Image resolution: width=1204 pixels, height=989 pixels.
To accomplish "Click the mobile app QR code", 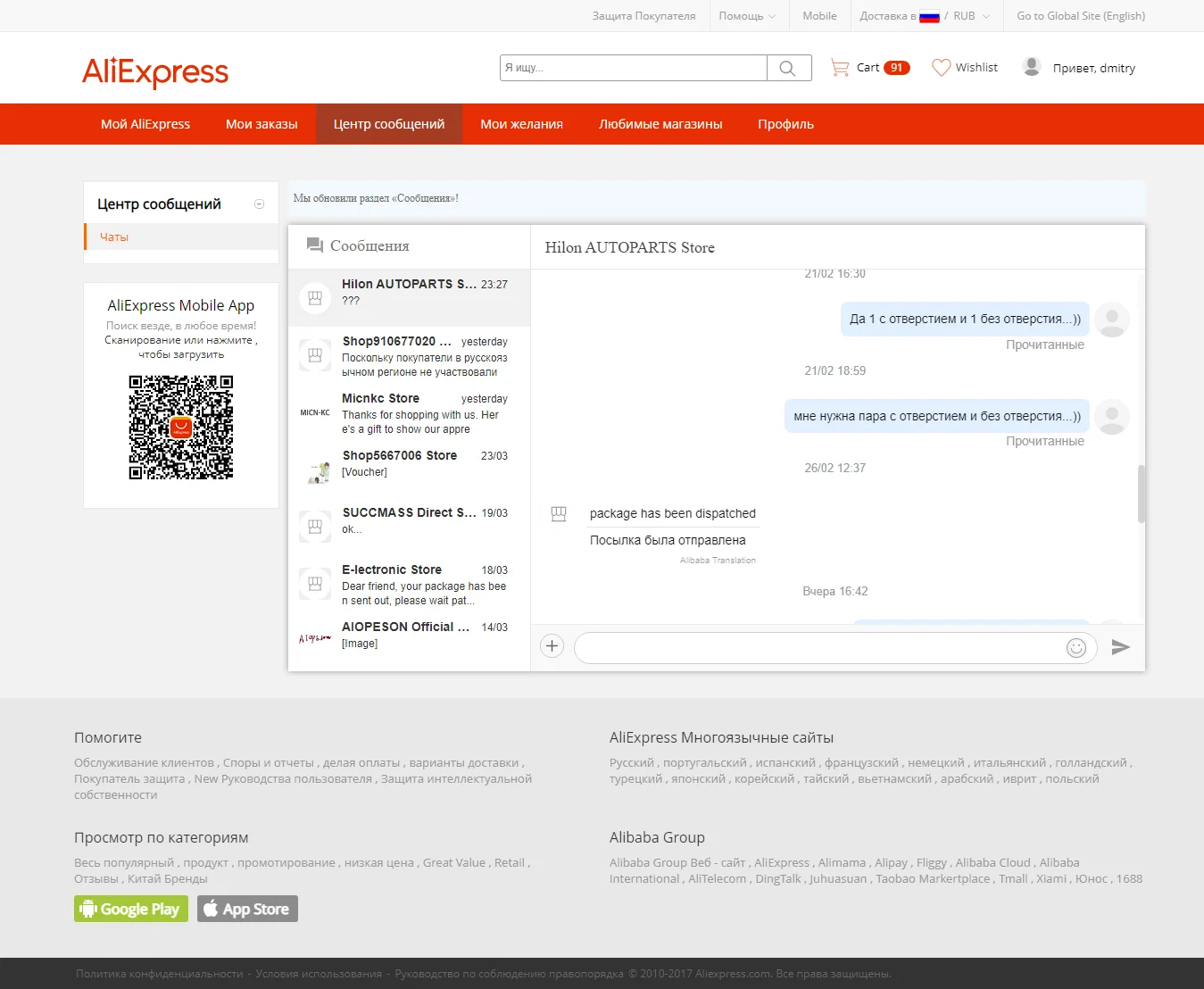I will click(x=181, y=428).
